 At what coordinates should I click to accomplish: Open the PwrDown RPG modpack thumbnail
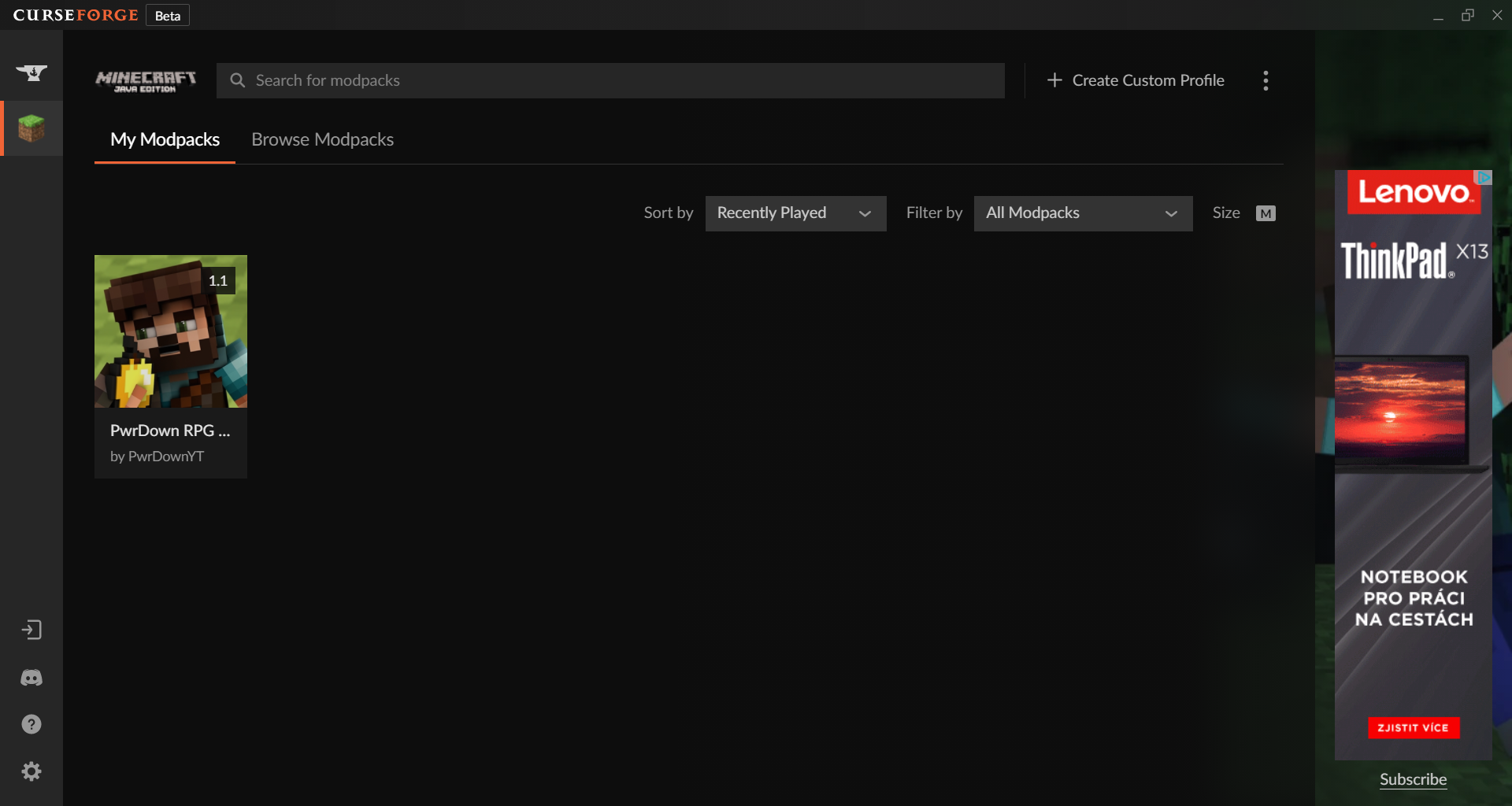coord(171,331)
